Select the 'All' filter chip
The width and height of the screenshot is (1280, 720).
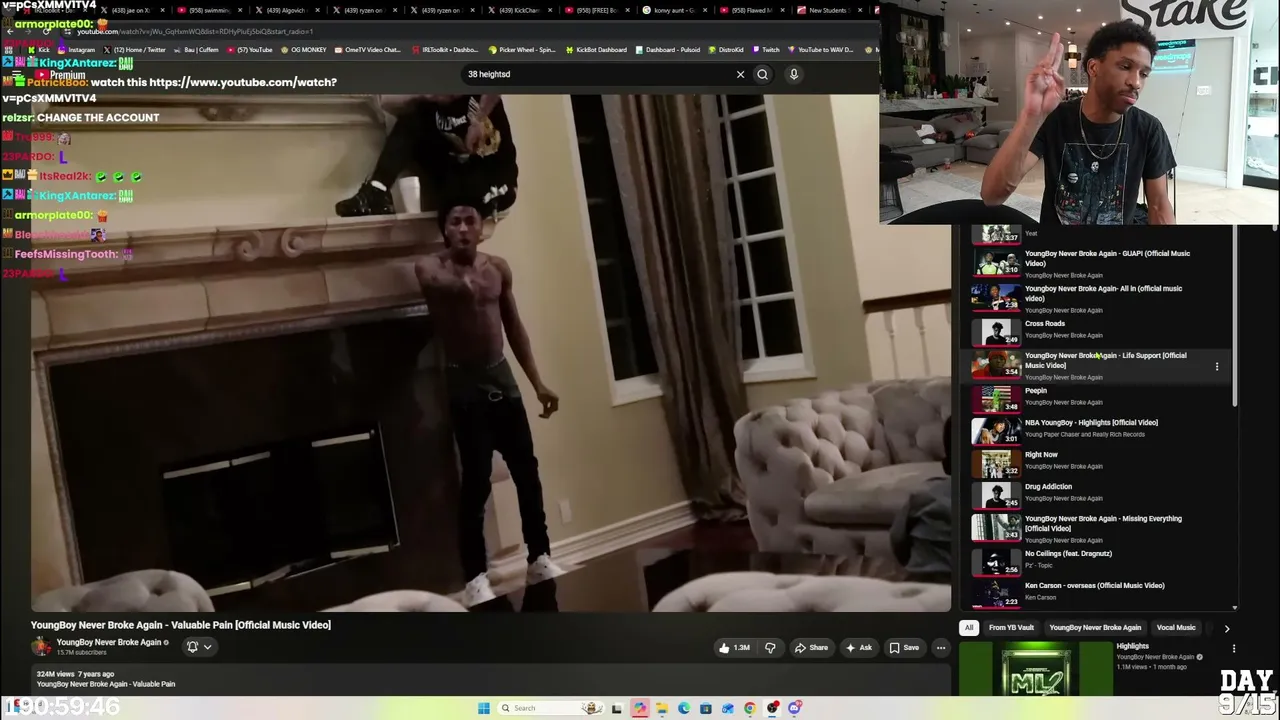[968, 628]
